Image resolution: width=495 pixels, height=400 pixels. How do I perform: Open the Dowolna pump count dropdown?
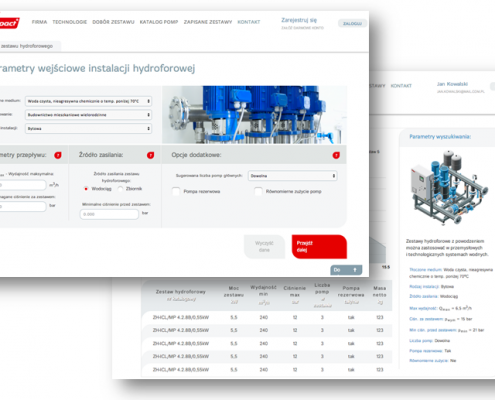point(292,176)
